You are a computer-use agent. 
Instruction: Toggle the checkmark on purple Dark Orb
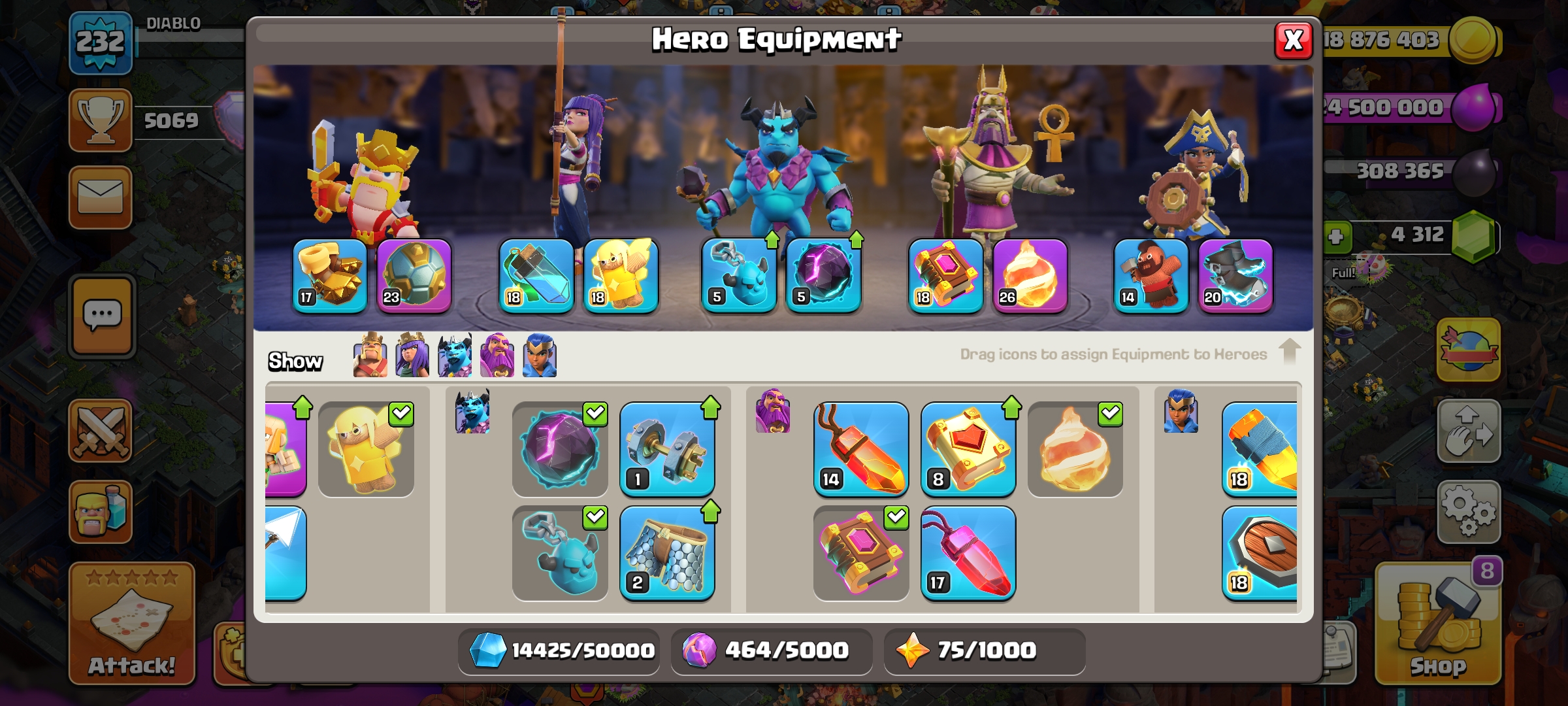click(x=595, y=414)
